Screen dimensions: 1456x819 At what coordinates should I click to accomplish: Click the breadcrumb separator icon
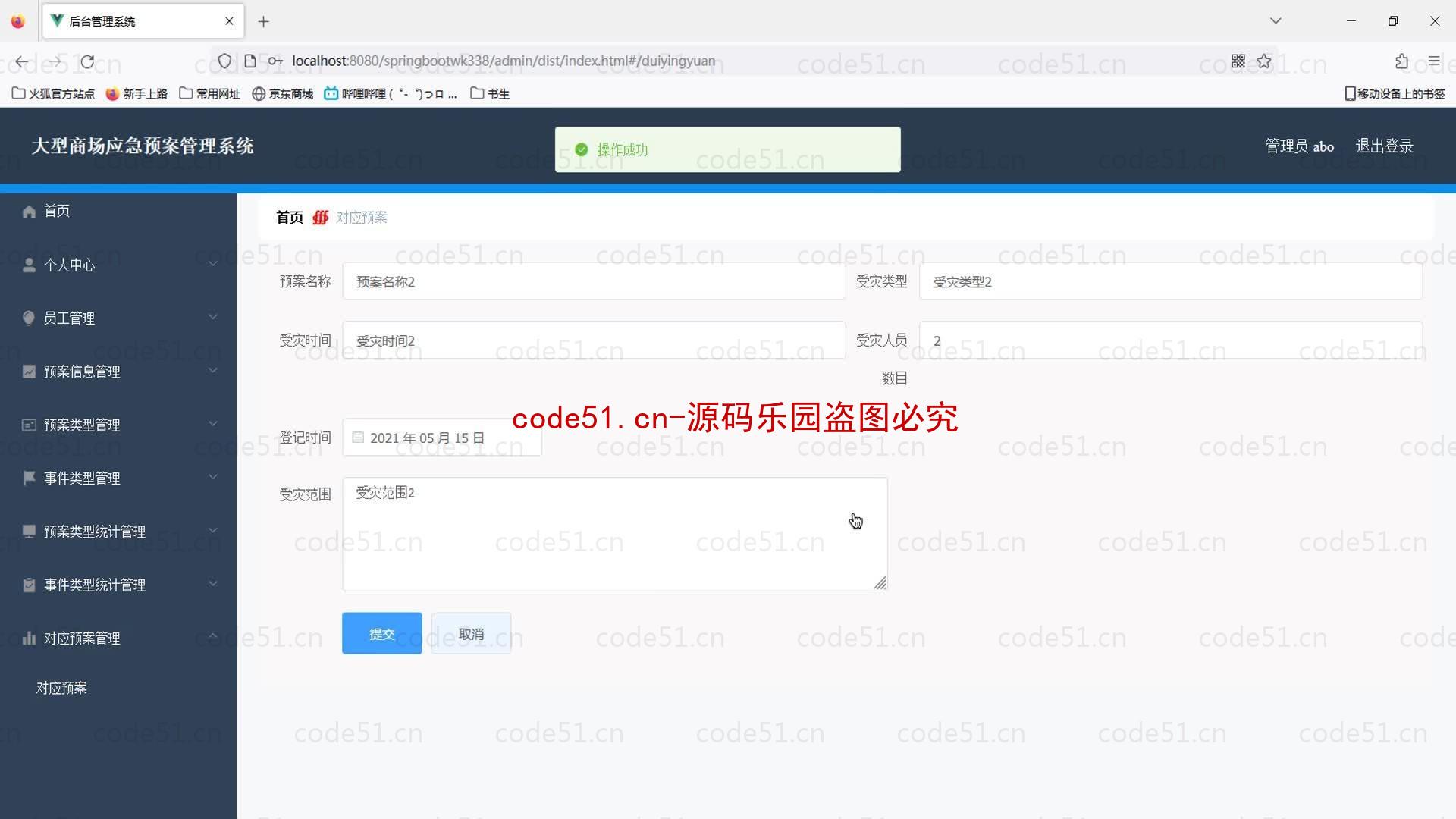coord(320,218)
